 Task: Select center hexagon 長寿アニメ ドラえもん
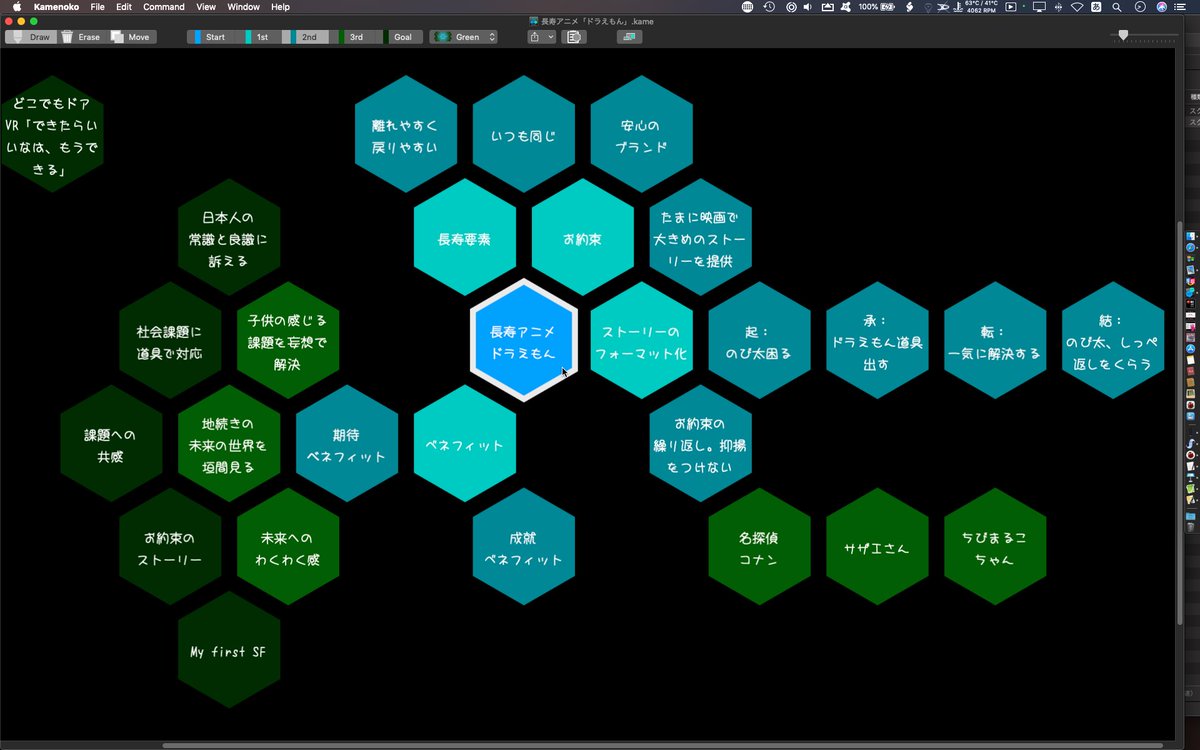pos(523,341)
